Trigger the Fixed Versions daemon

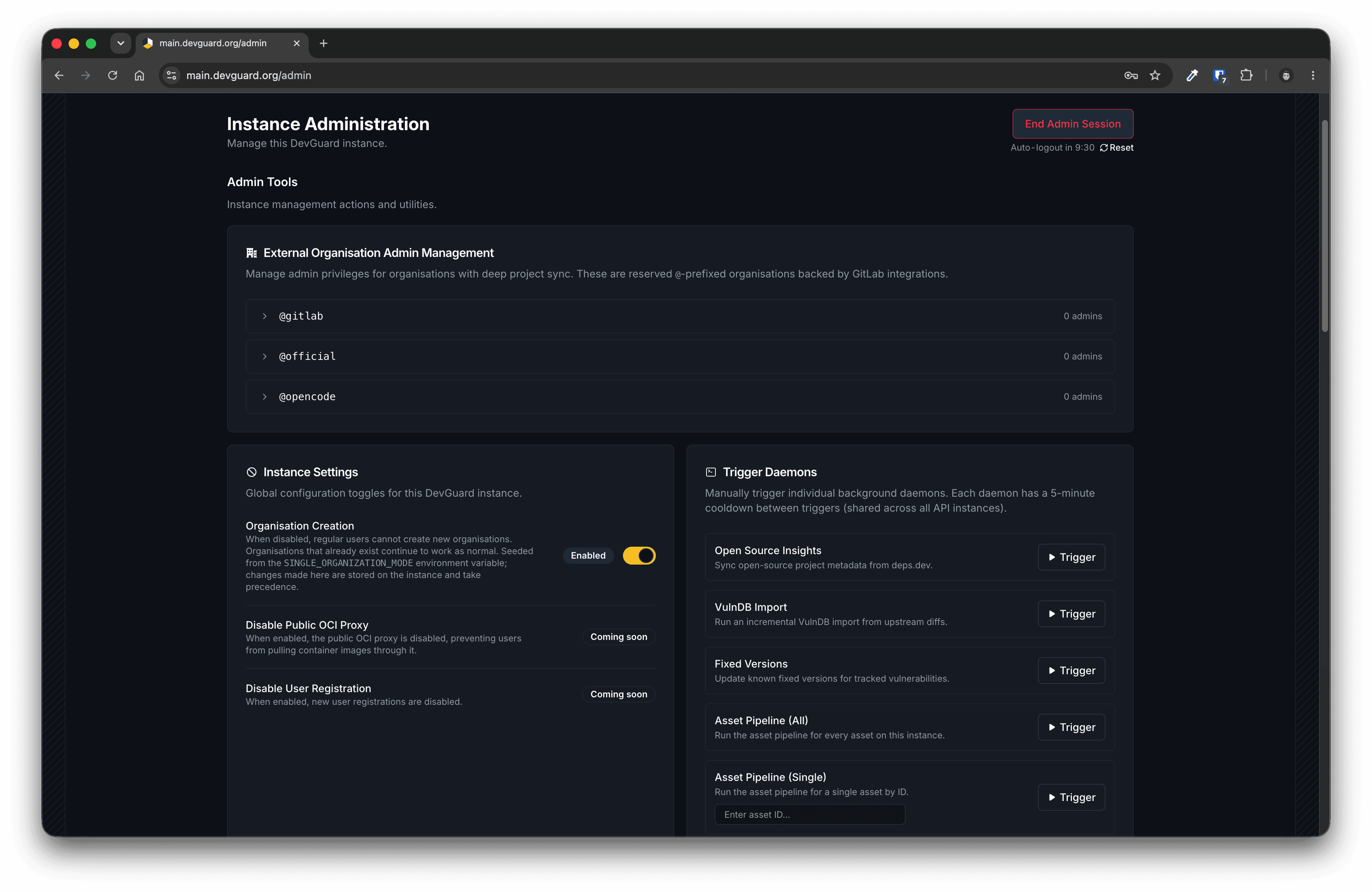pyautogui.click(x=1071, y=670)
